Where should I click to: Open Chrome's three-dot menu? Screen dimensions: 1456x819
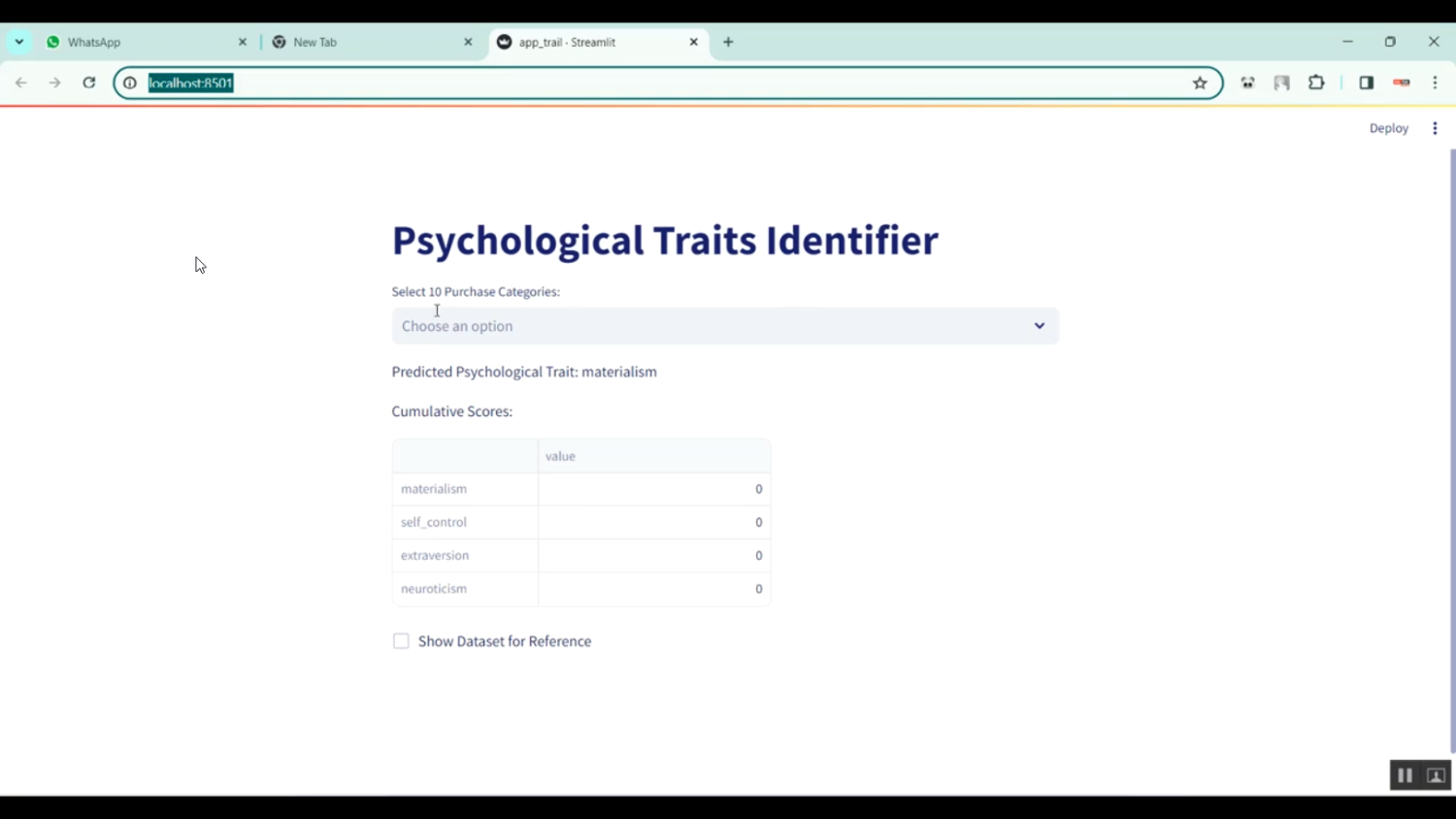1435,83
